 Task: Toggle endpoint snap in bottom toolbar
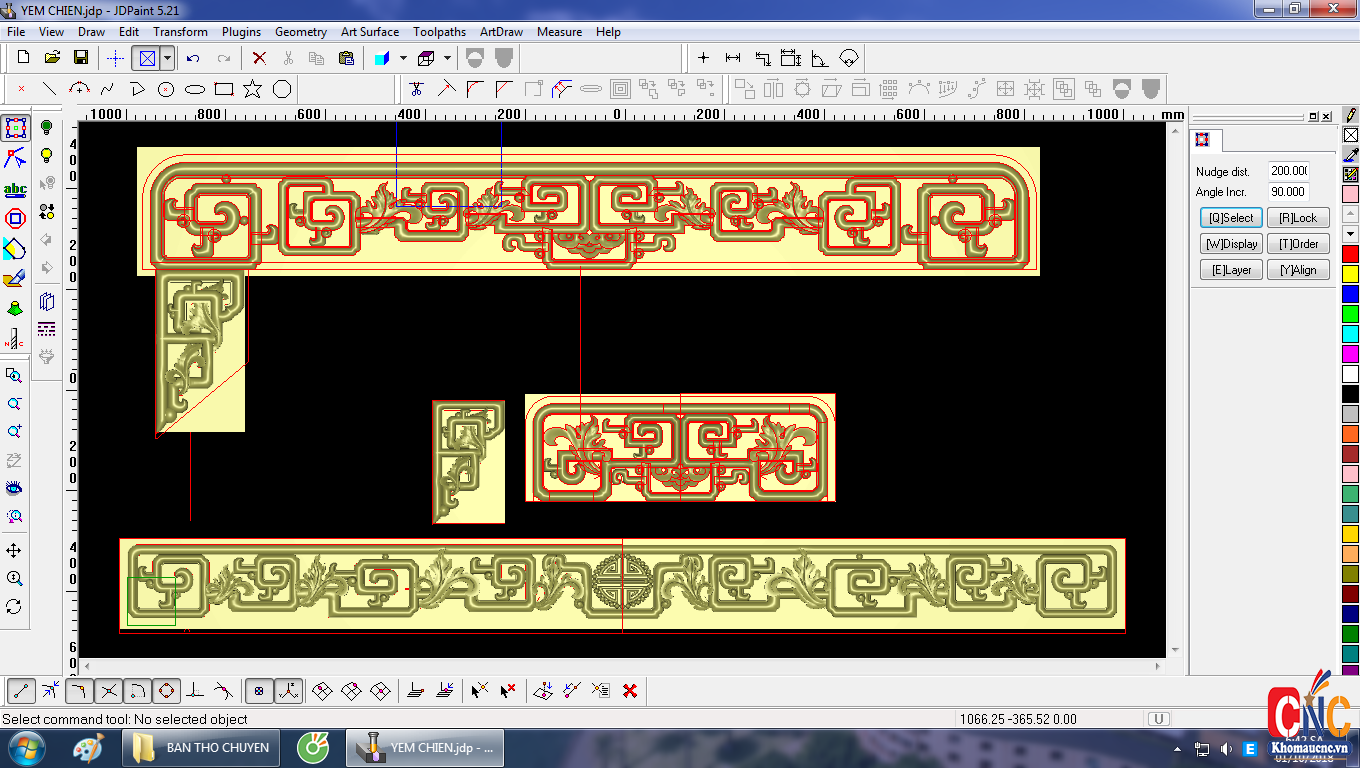coord(22,690)
